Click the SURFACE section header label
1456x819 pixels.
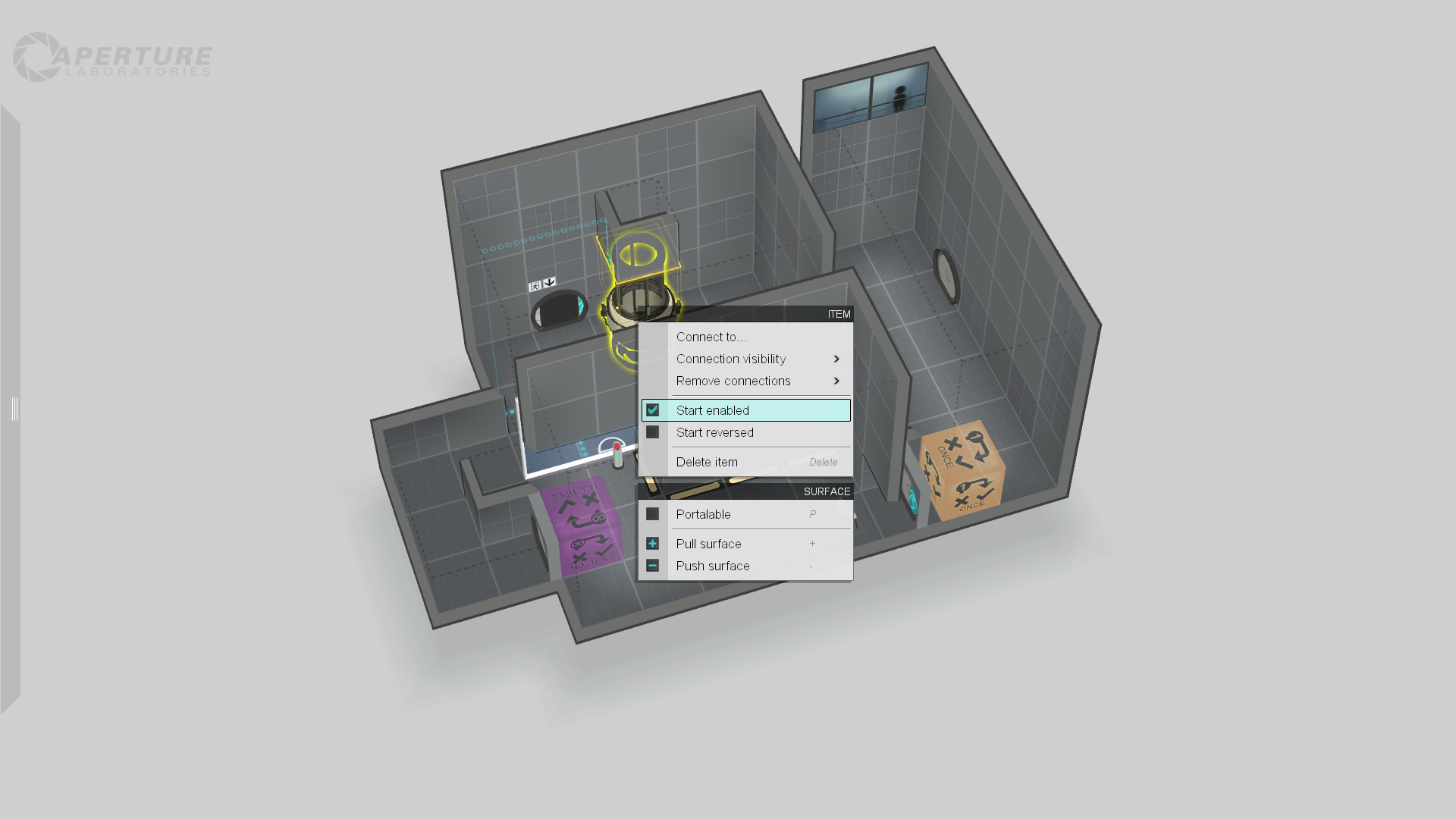pyautogui.click(x=826, y=491)
